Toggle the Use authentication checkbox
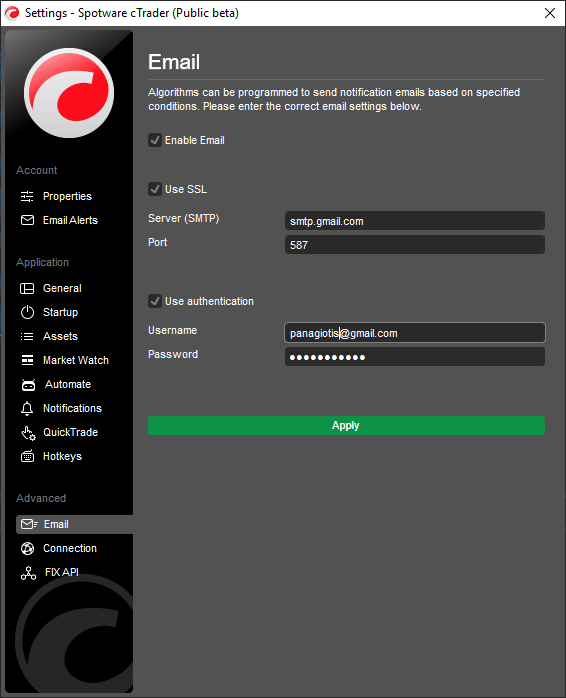Viewport: 566px width, 698px height. coord(155,301)
